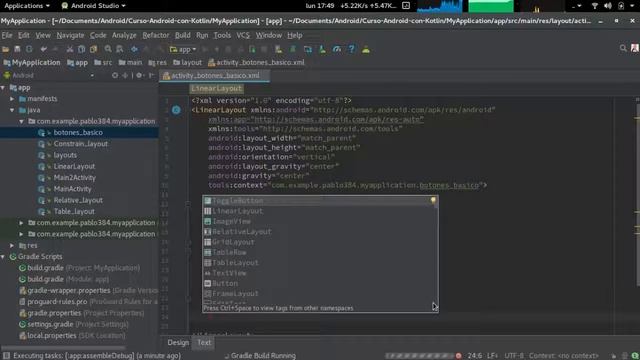This screenshot has width=640, height=360.
Task: Select Table_layout in project tree
Action: (74, 211)
